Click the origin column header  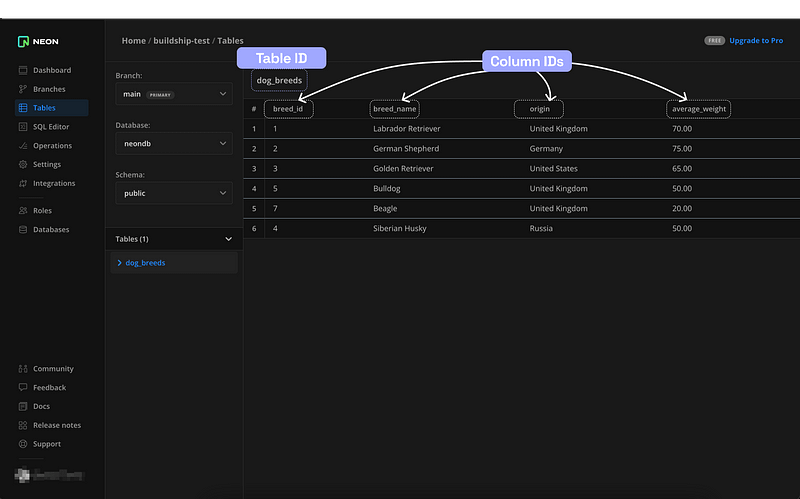tap(539, 109)
